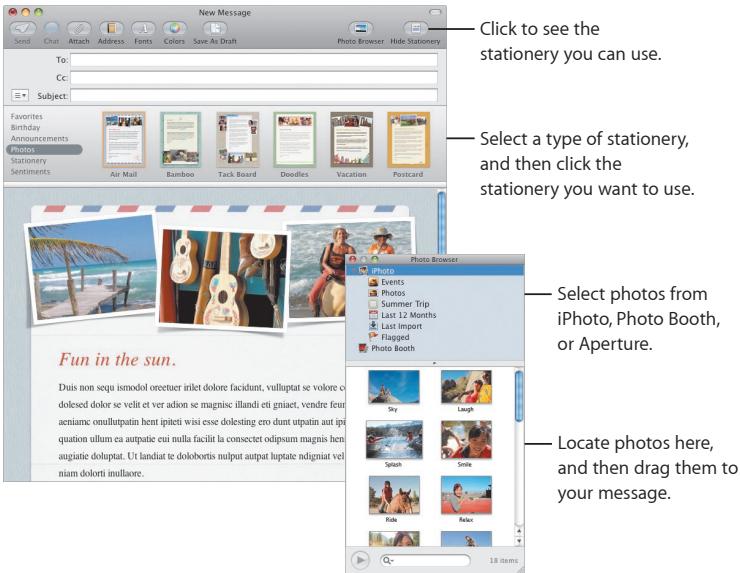Choose Tack Board stationery thumbnail
The image size is (740, 573).
point(237,140)
